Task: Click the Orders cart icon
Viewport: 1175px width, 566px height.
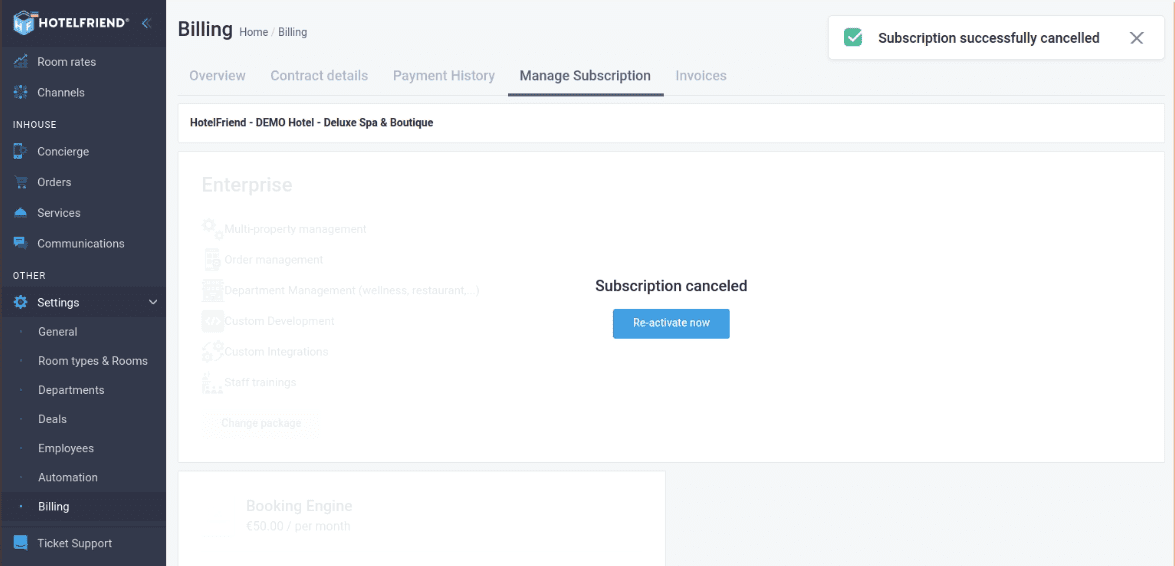Action: [x=21, y=182]
